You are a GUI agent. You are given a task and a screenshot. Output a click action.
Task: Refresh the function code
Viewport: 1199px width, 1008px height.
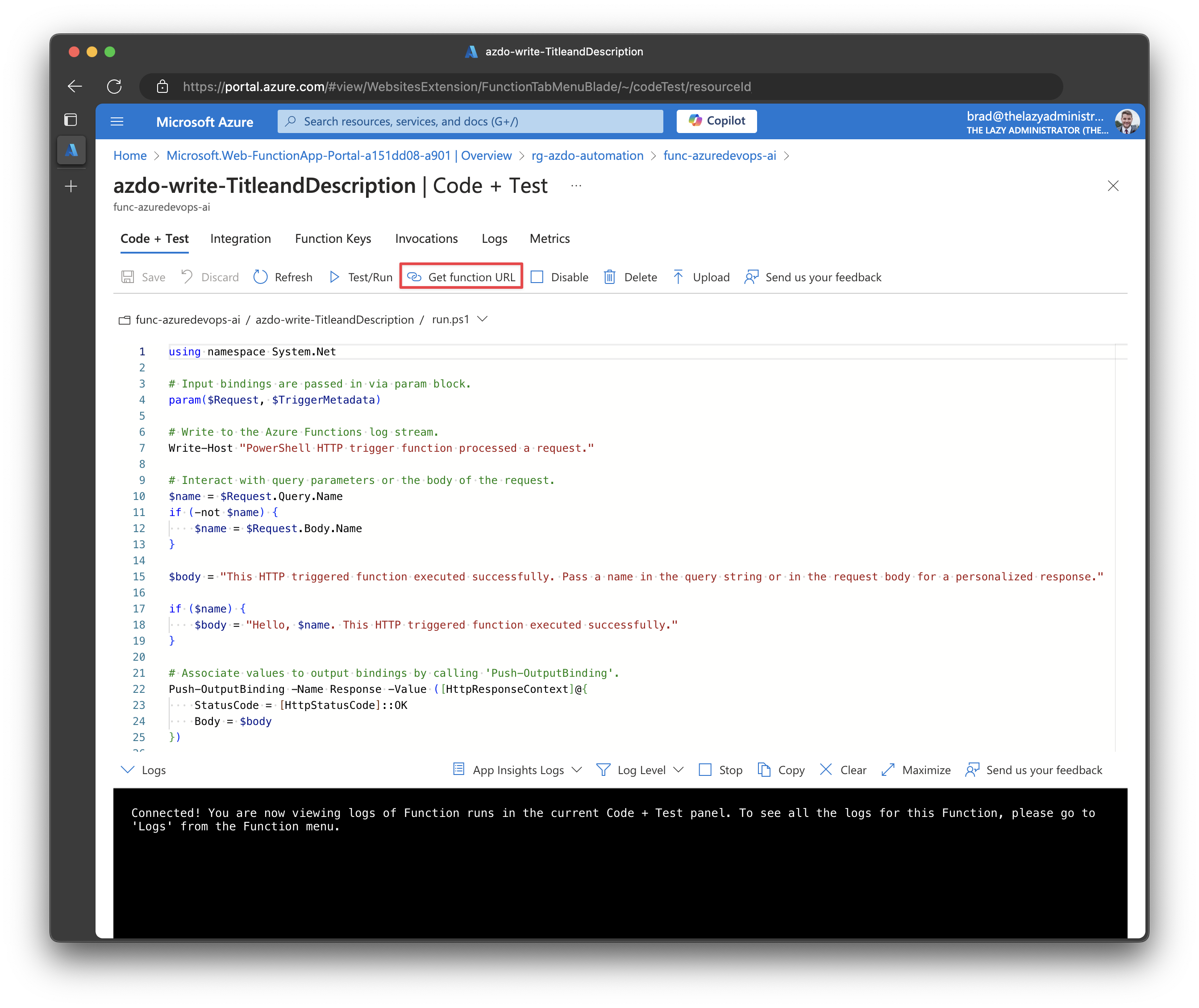[x=283, y=277]
